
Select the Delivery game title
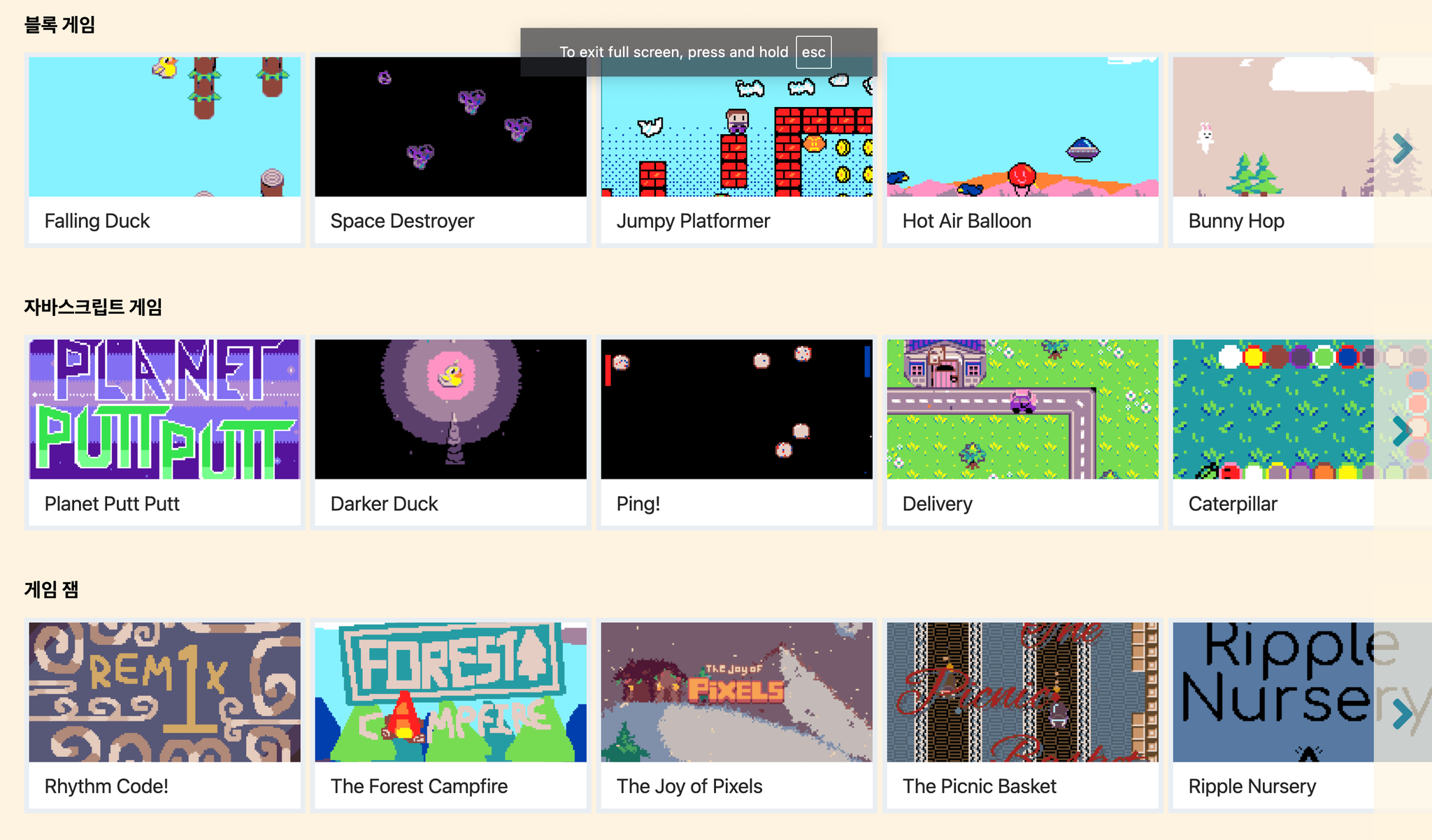(937, 504)
